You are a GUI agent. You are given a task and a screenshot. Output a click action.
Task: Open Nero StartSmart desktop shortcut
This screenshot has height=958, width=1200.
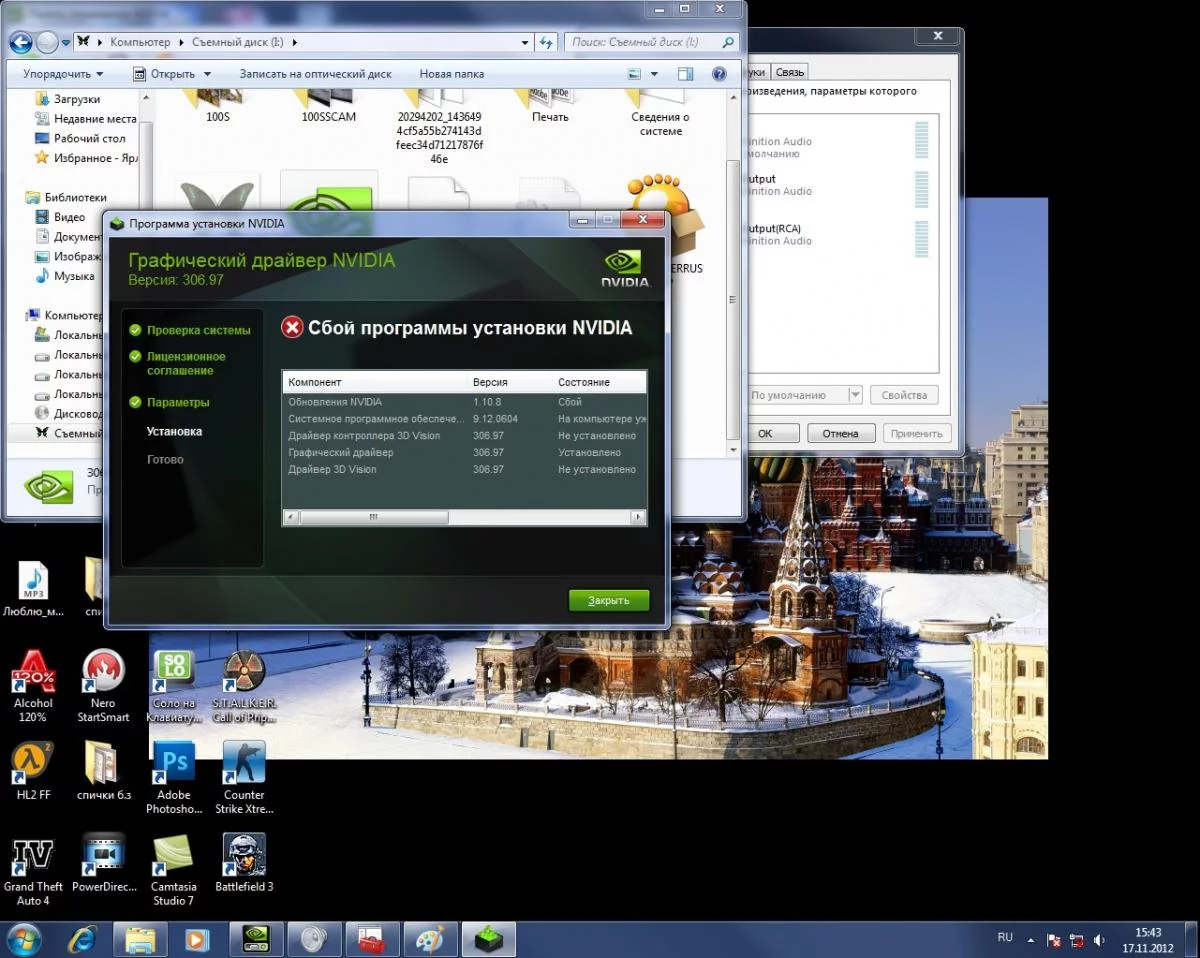103,686
